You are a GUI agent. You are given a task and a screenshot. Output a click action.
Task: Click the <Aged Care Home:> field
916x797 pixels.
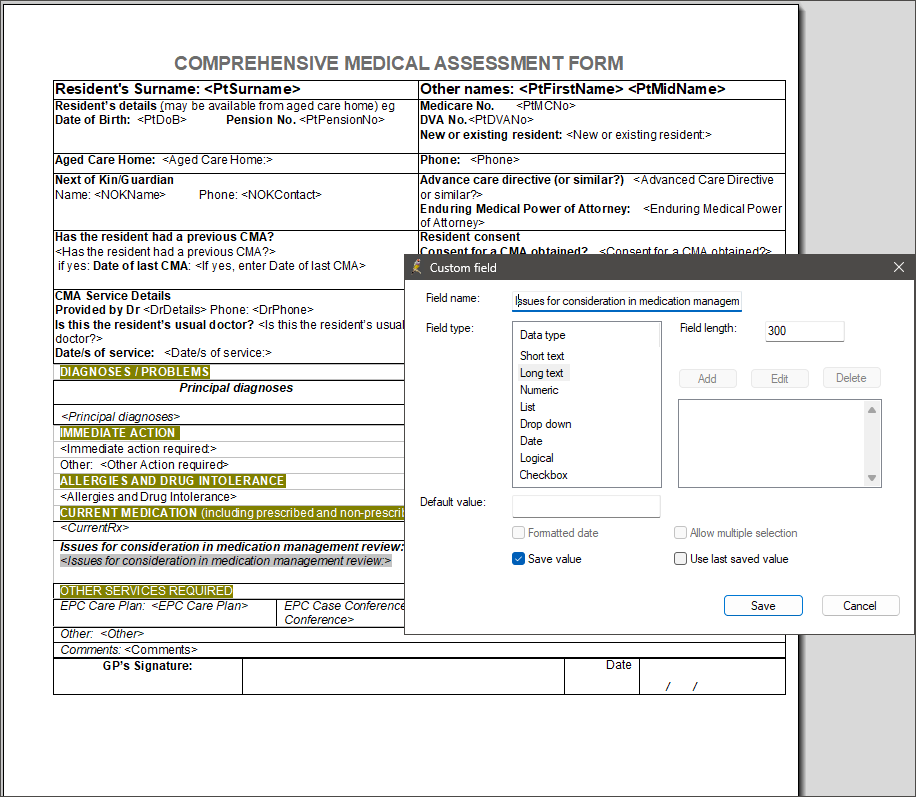click(x=217, y=160)
